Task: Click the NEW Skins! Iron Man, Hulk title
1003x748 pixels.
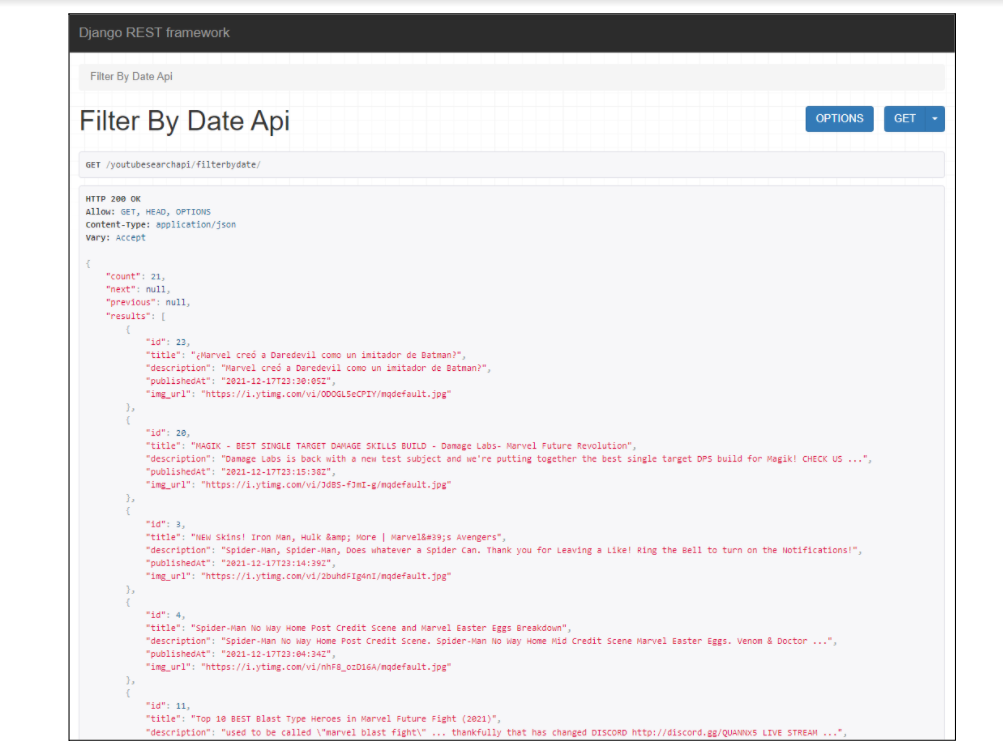Action: [326, 537]
